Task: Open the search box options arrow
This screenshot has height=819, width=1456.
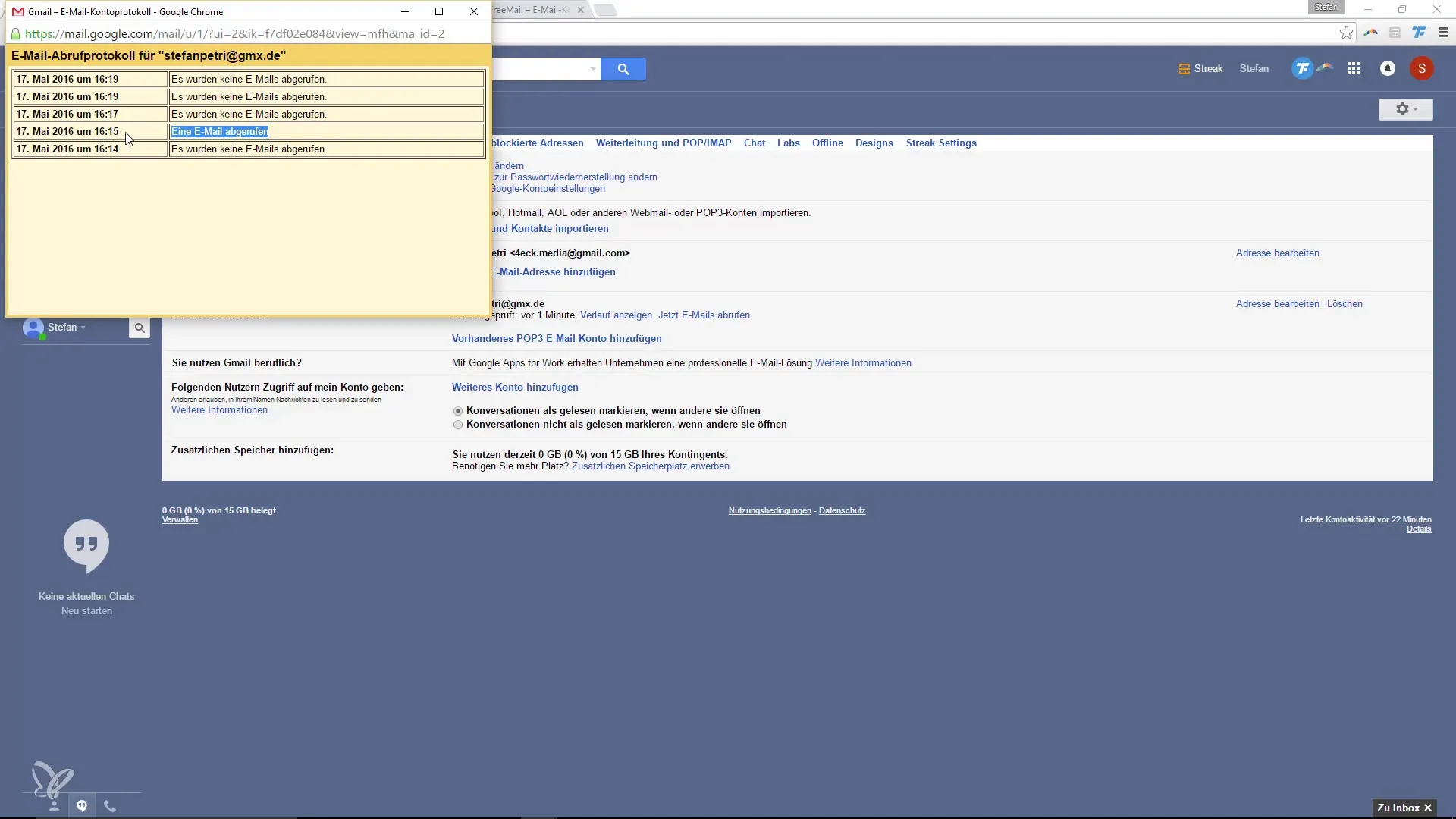Action: [593, 69]
